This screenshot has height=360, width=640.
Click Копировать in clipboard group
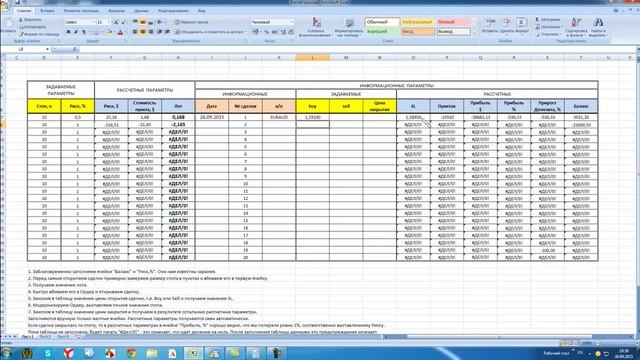point(32,27)
